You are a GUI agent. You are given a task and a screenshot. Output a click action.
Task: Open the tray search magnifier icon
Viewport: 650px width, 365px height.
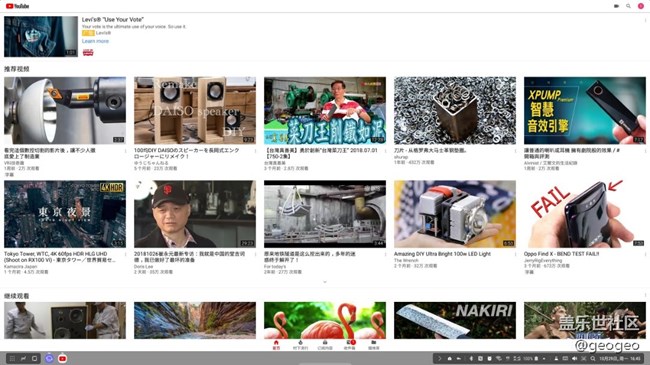(x=593, y=358)
